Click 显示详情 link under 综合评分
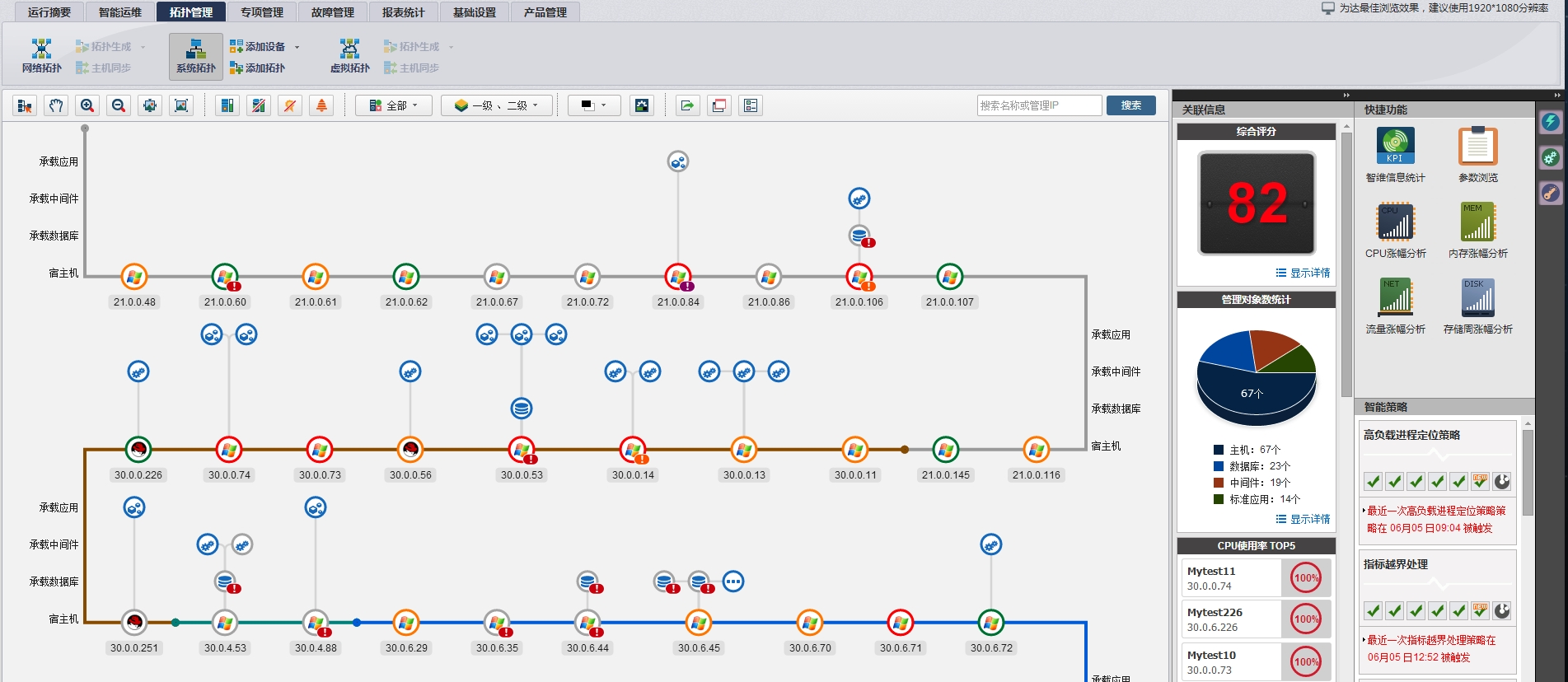This screenshot has height=682, width=1568. pyautogui.click(x=1303, y=273)
